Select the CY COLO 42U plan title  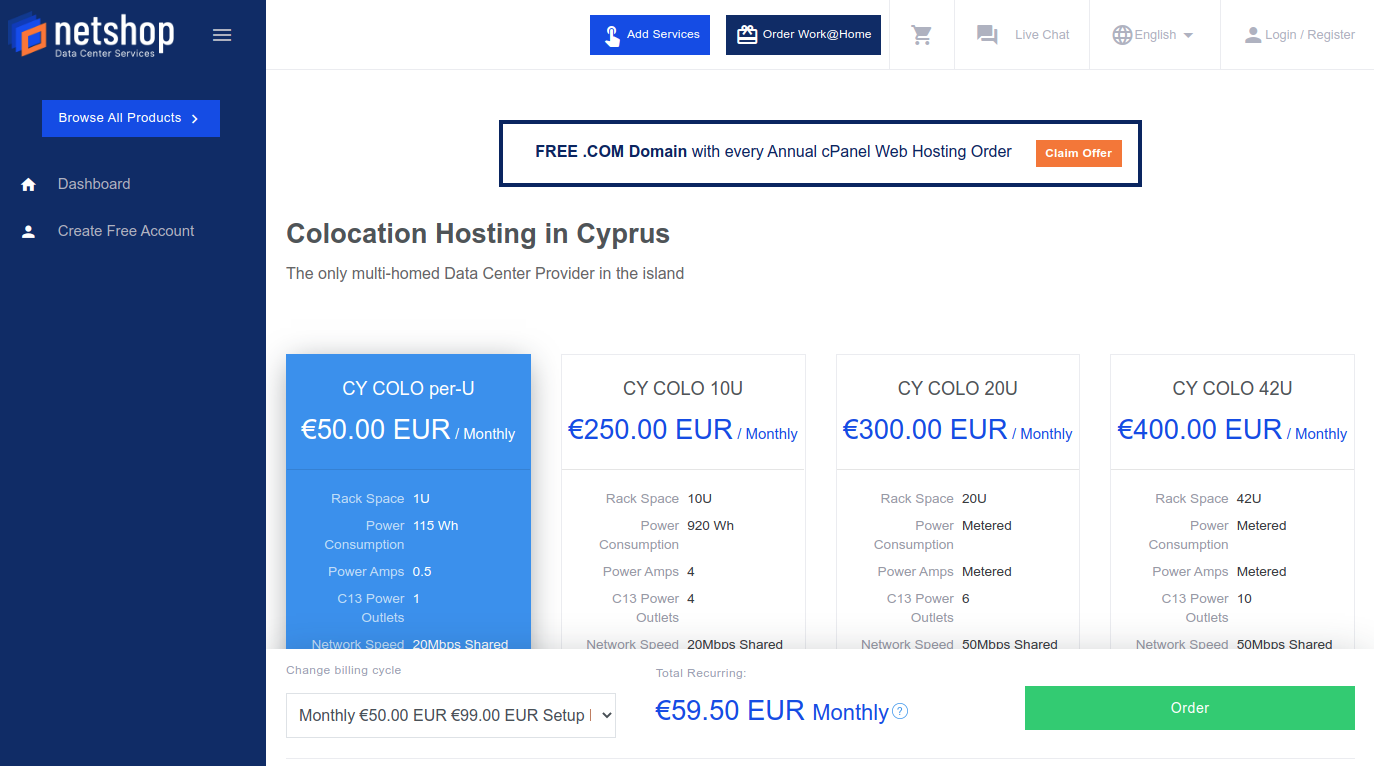[1232, 388]
